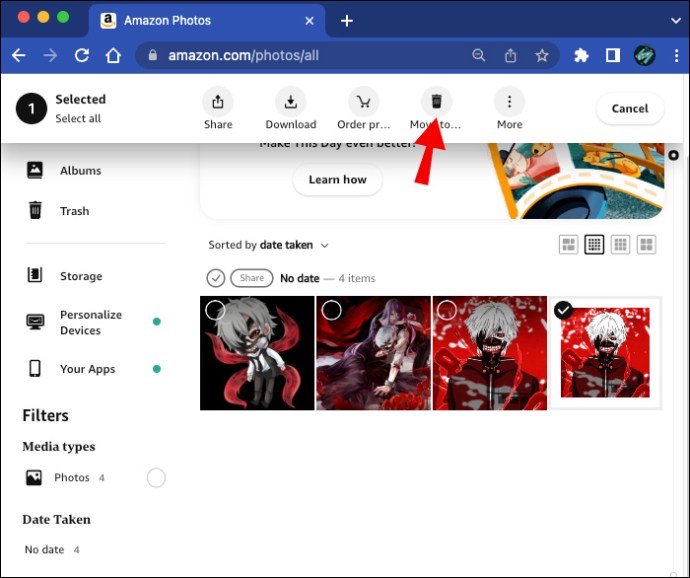Bookmark this page with the star icon
690x578 pixels.
click(542, 56)
